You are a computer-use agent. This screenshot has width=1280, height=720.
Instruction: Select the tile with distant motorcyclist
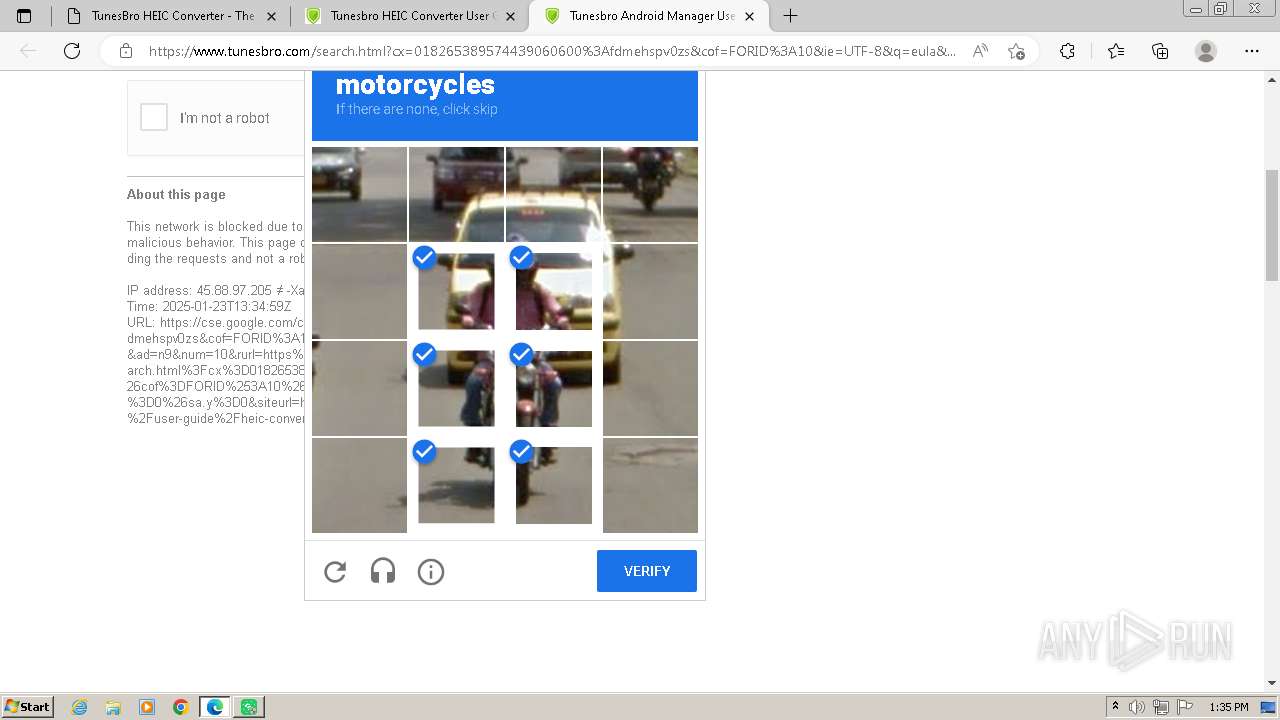tap(650, 194)
